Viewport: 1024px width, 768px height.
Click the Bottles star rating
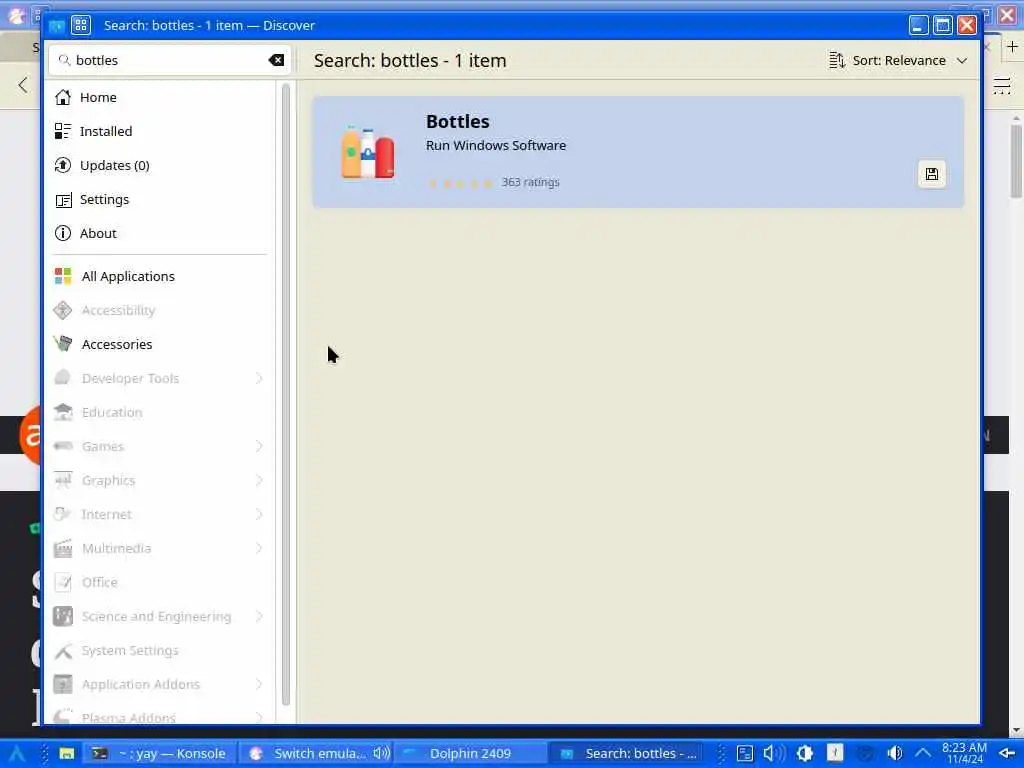click(460, 183)
